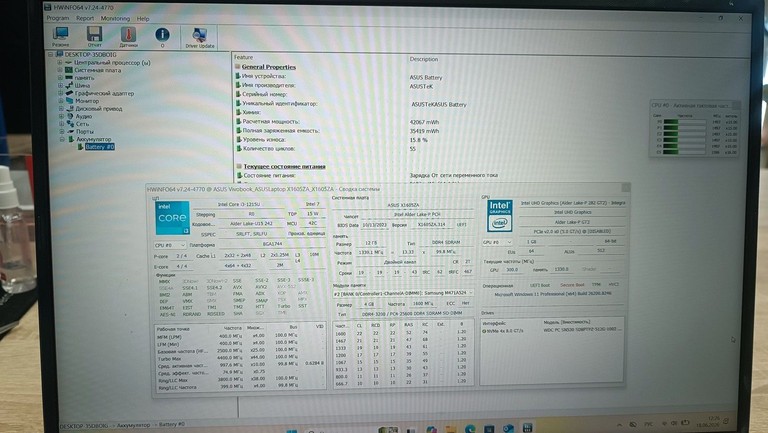The width and height of the screenshot is (768, 433).
Task: Open the Help menu
Action: (x=143, y=19)
